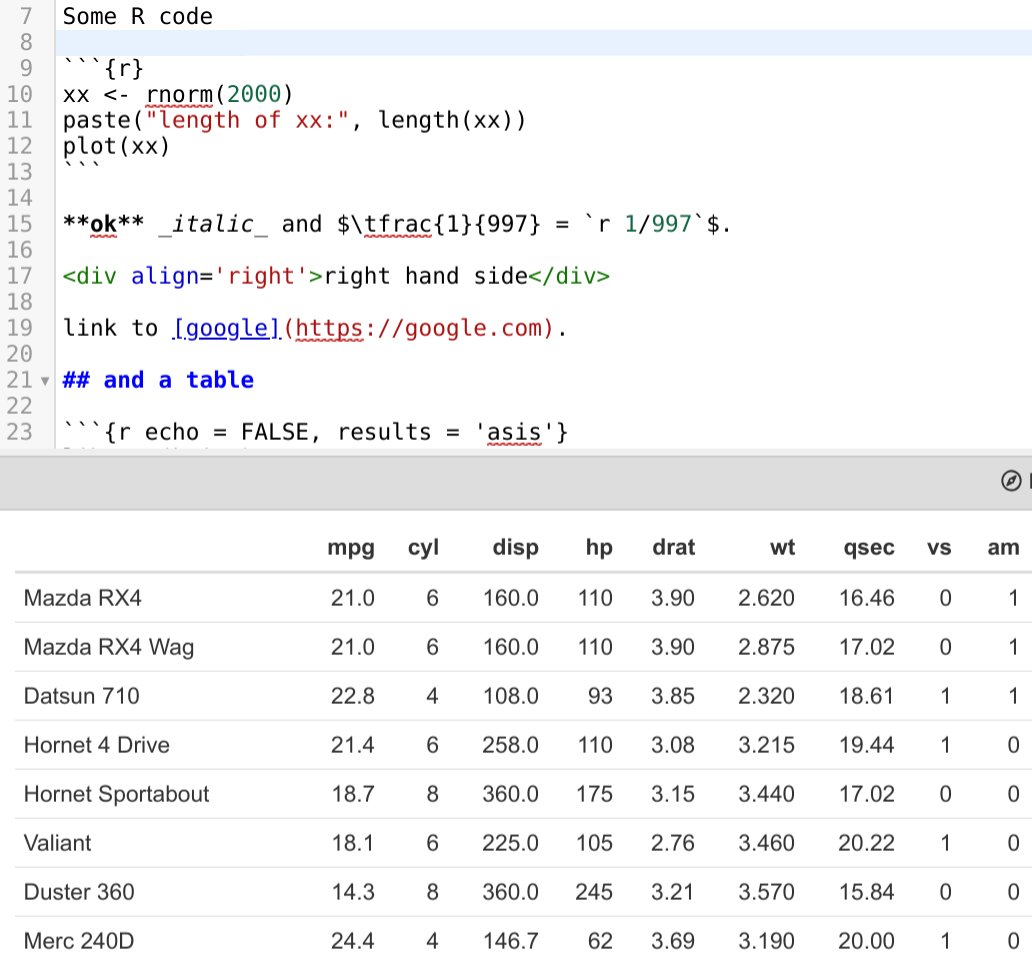The height and width of the screenshot is (958, 1032).
Task: Click the am column header
Action: coord(1003,547)
